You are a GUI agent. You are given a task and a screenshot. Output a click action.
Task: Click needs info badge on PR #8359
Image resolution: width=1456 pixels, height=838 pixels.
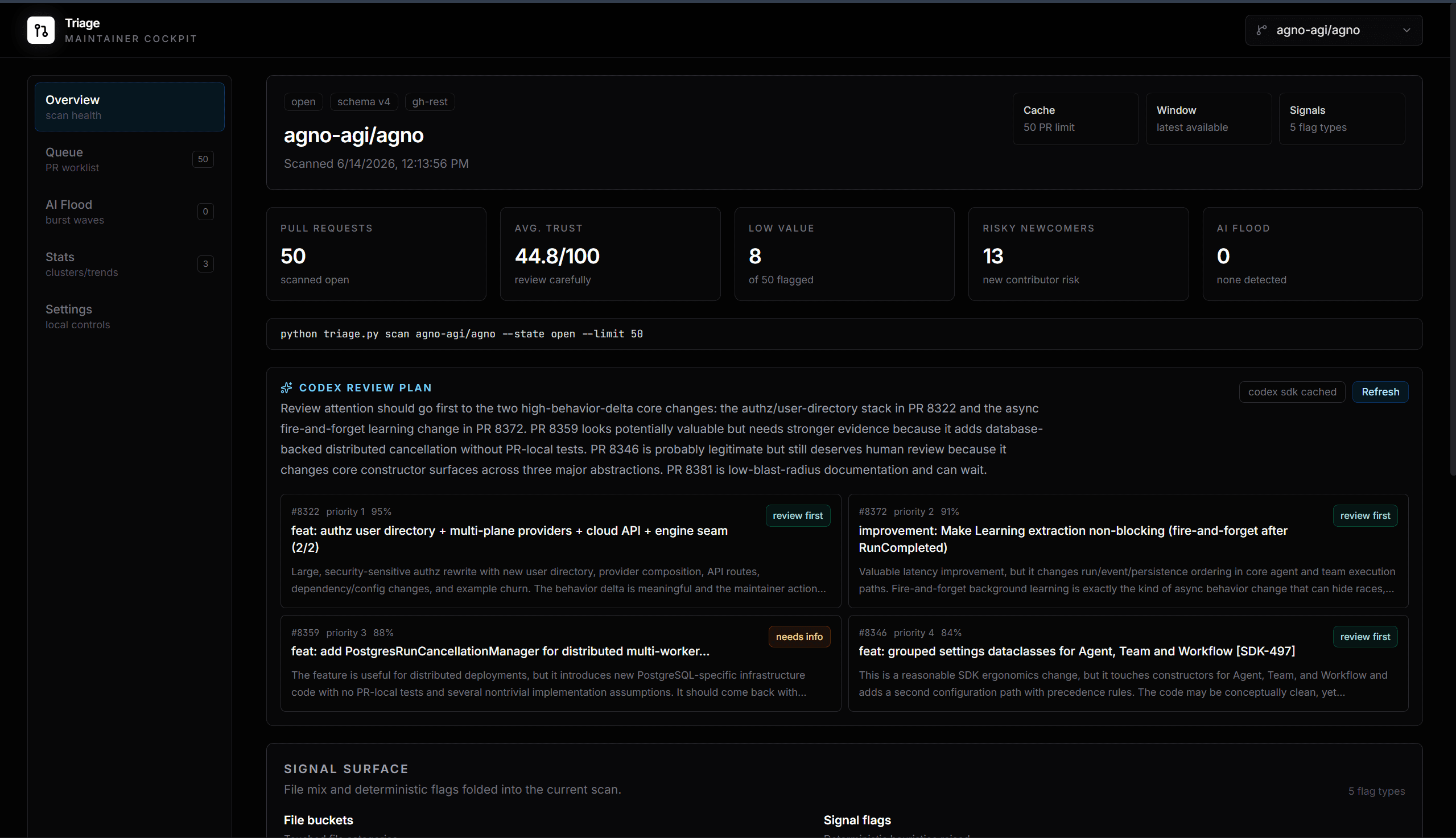pyautogui.click(x=799, y=637)
